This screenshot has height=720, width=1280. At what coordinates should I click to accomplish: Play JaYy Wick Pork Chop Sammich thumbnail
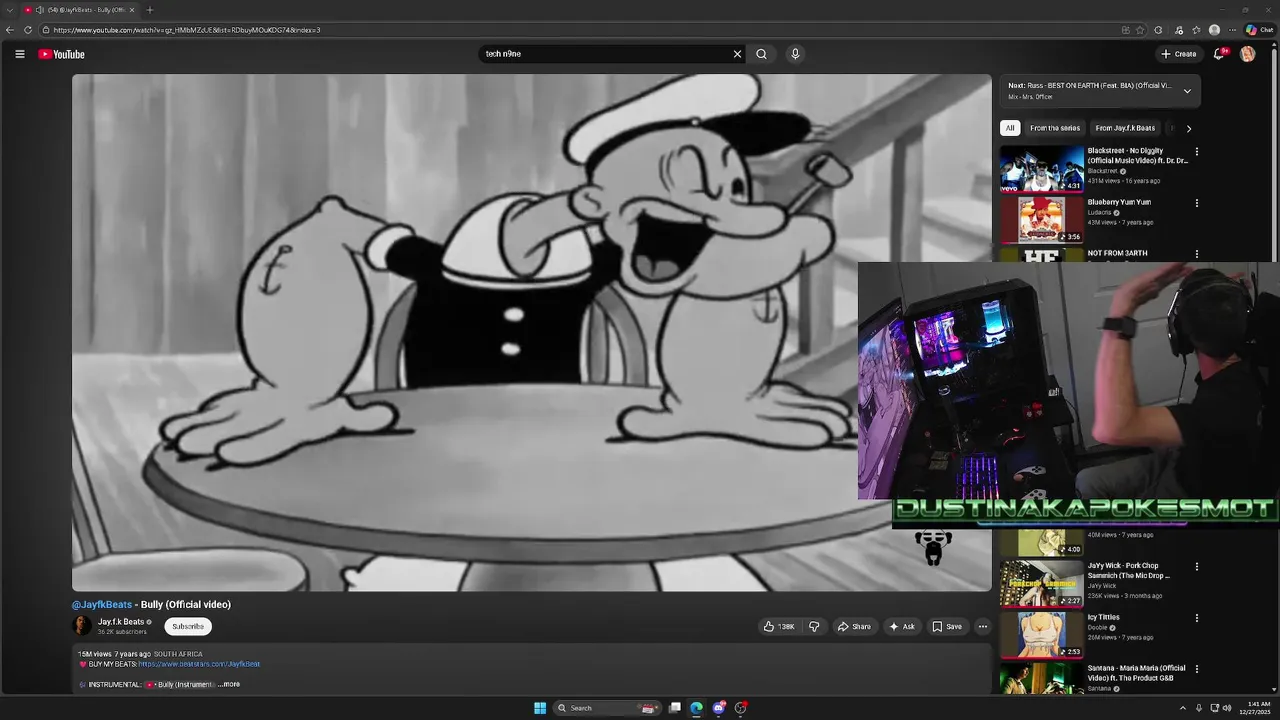tap(1042, 584)
